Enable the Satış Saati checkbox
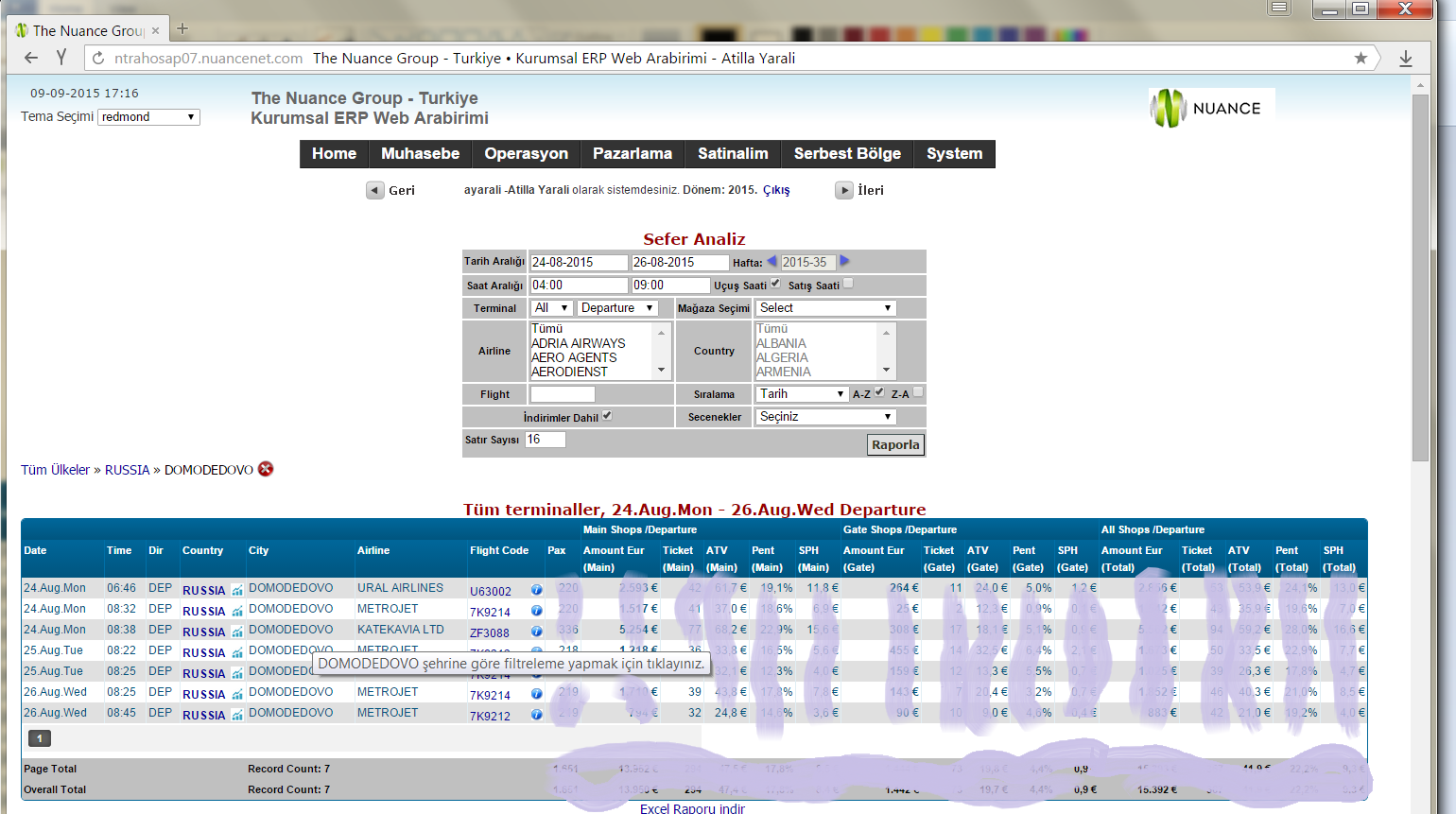Viewport: 1456px width, 814px height. (x=848, y=283)
